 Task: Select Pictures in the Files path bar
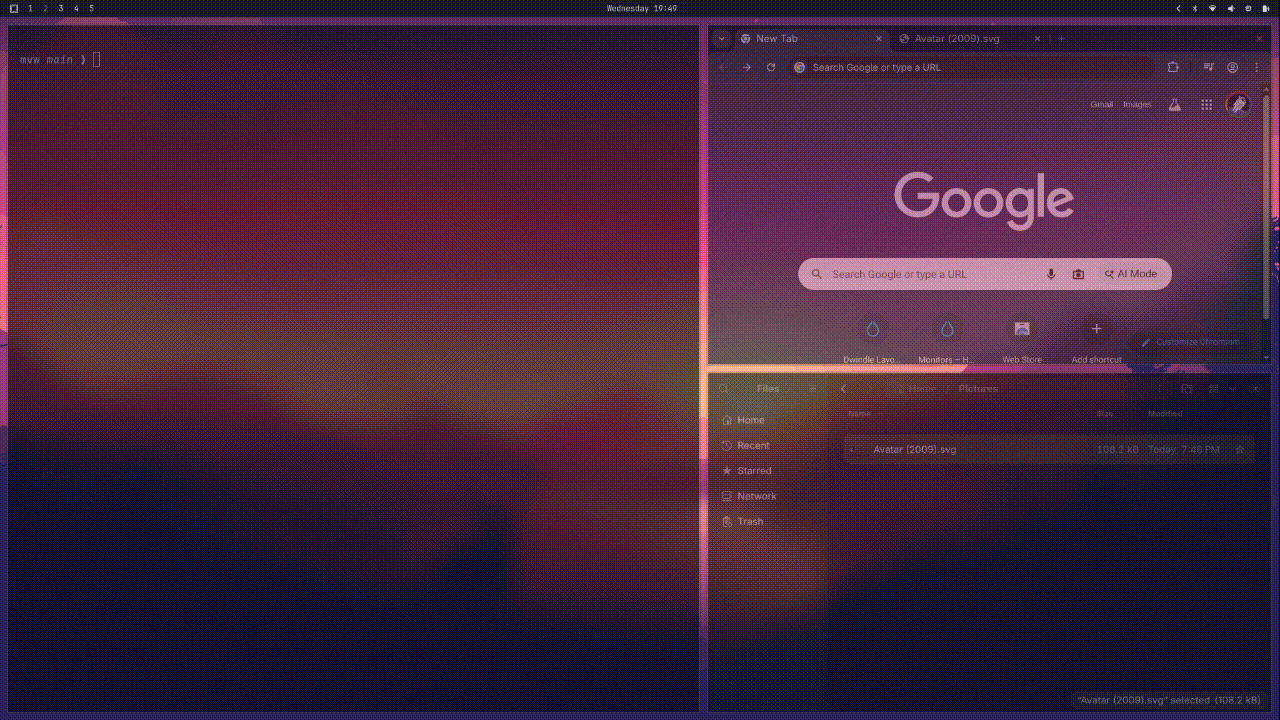click(x=978, y=389)
